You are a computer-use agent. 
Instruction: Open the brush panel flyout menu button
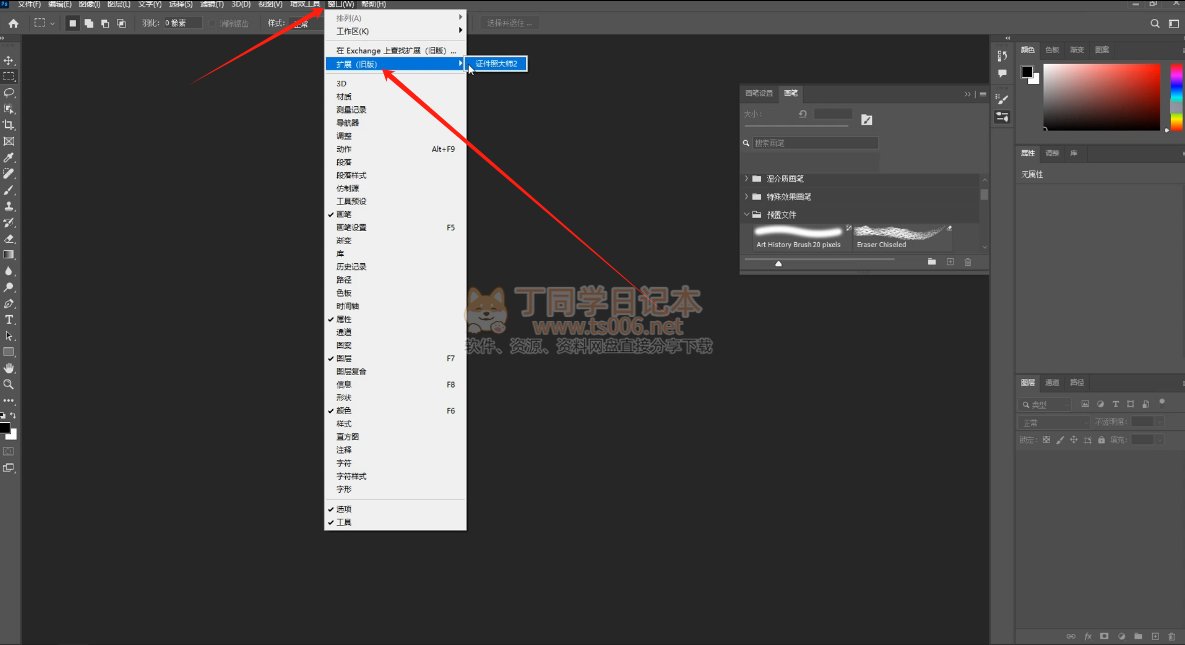982,94
